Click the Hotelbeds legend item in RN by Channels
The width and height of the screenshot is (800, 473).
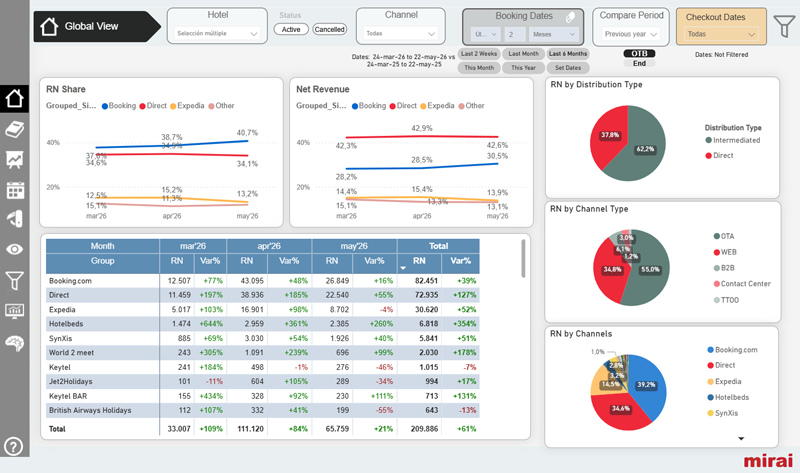click(x=728, y=397)
